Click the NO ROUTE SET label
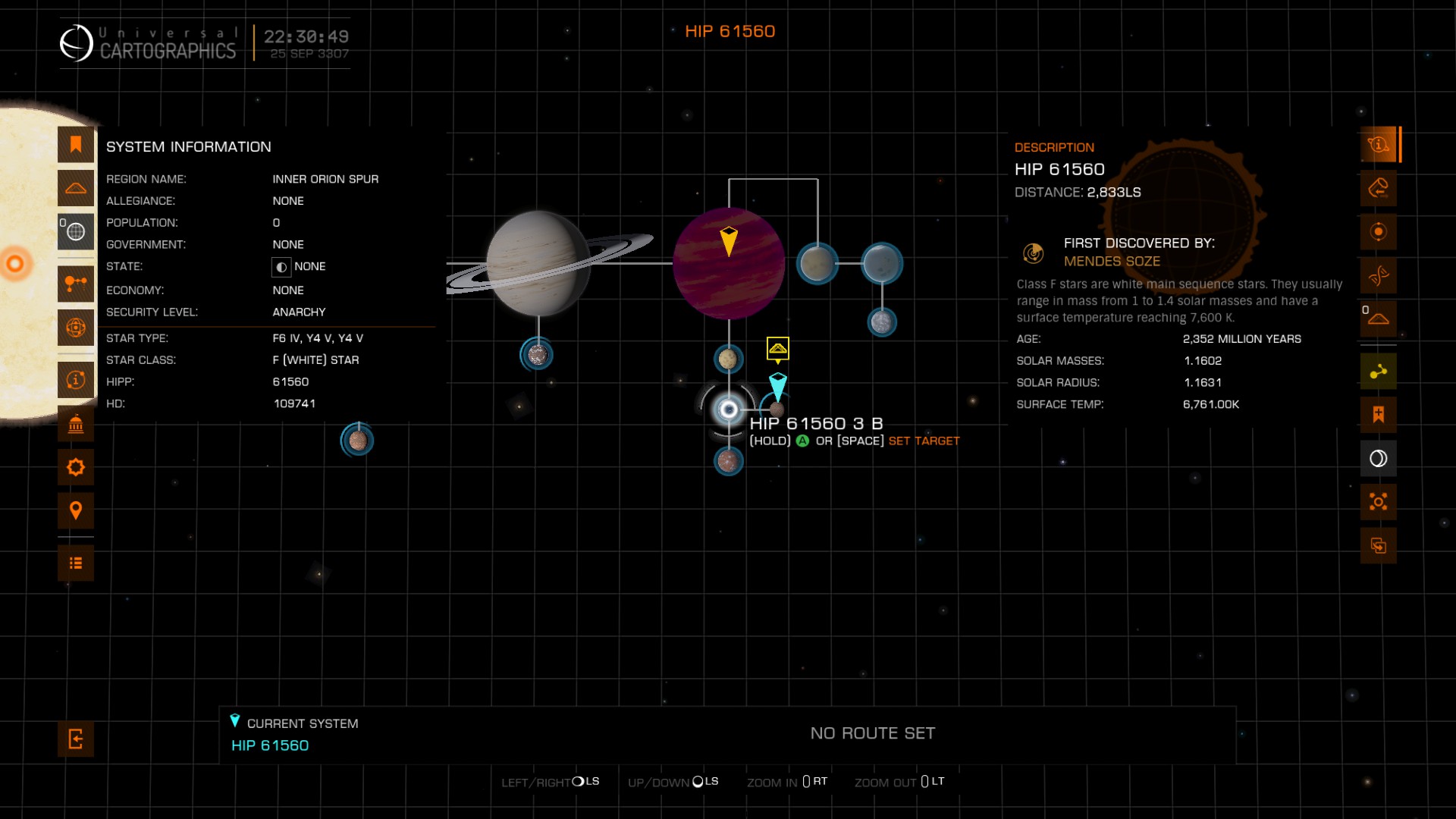This screenshot has height=819, width=1456. (x=873, y=733)
